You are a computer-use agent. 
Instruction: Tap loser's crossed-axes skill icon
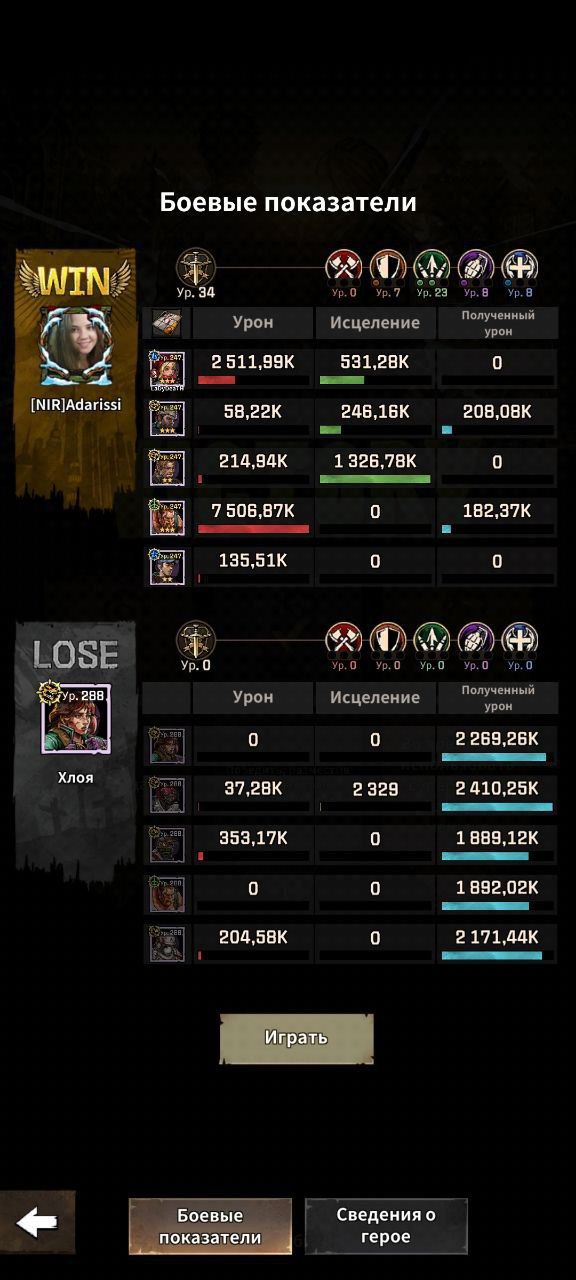[x=344, y=641]
